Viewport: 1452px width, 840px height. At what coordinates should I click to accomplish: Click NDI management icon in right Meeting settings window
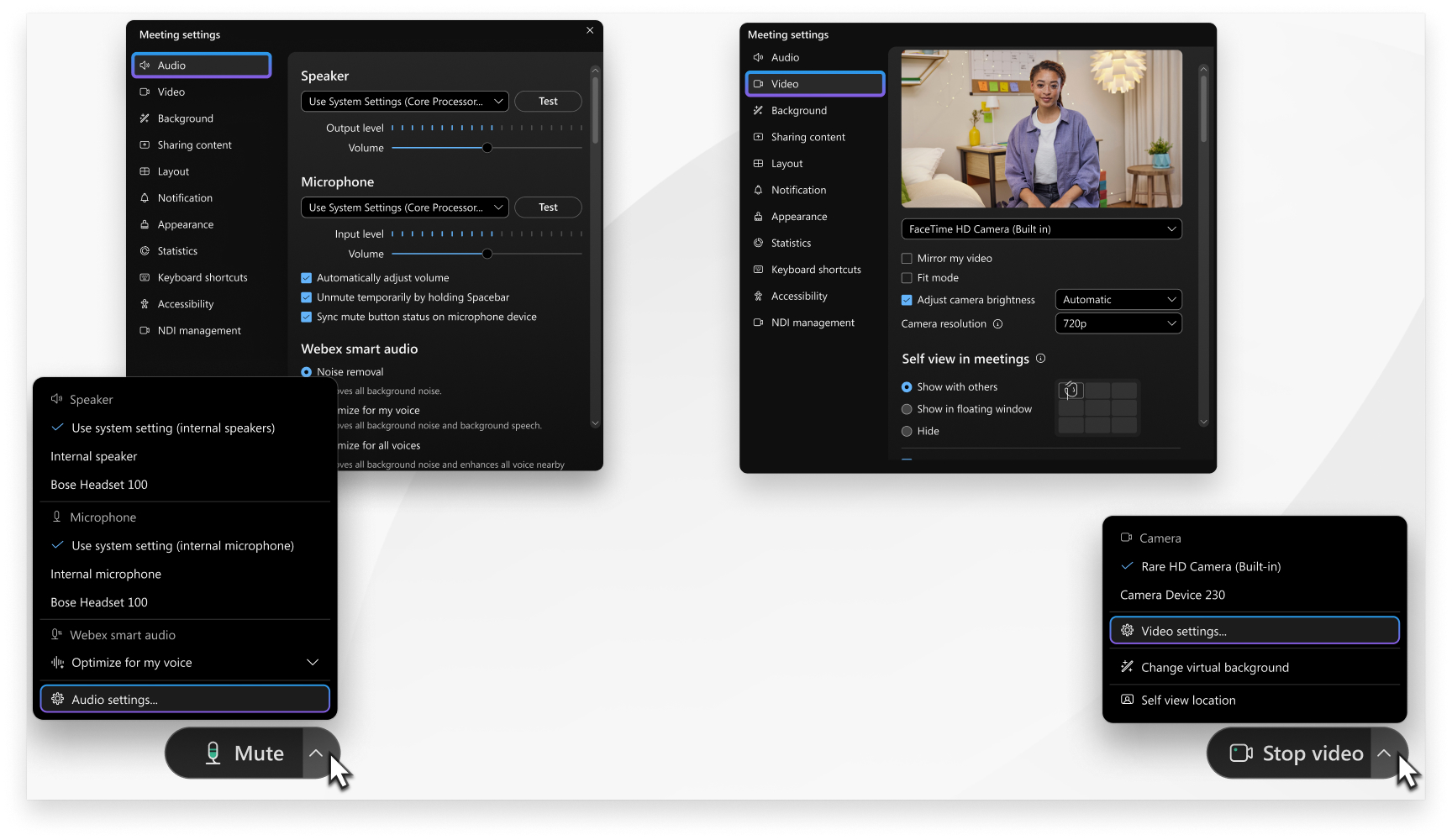(x=758, y=323)
